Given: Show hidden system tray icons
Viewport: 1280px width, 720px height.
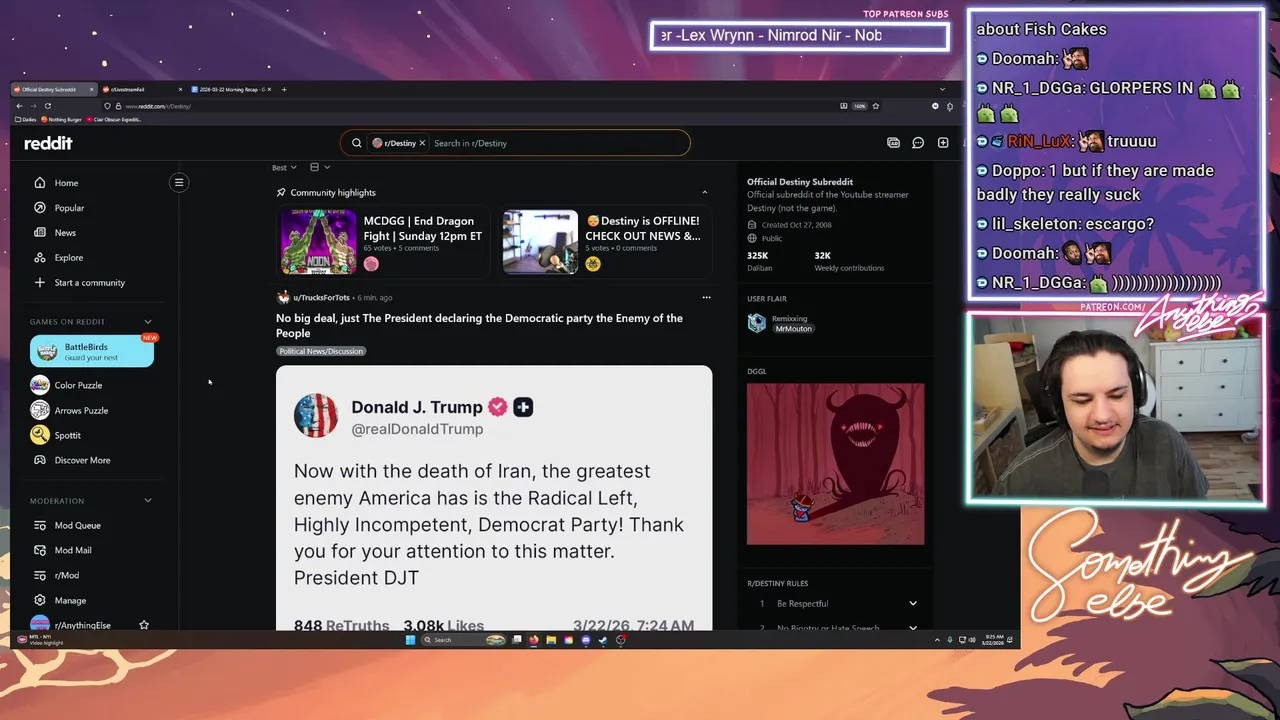Looking at the screenshot, I should tap(937, 640).
